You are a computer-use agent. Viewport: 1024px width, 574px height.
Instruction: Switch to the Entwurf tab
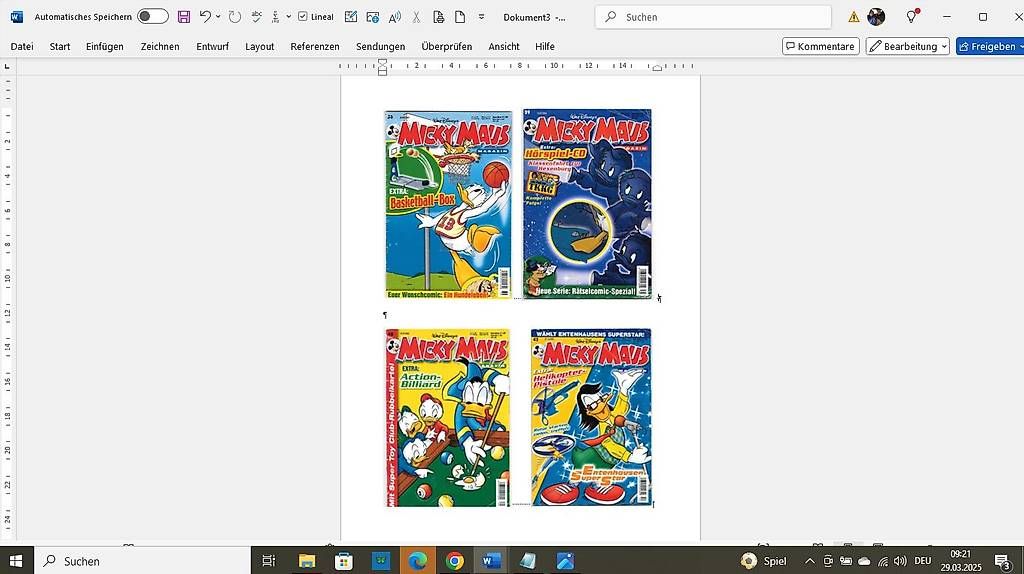(x=212, y=46)
